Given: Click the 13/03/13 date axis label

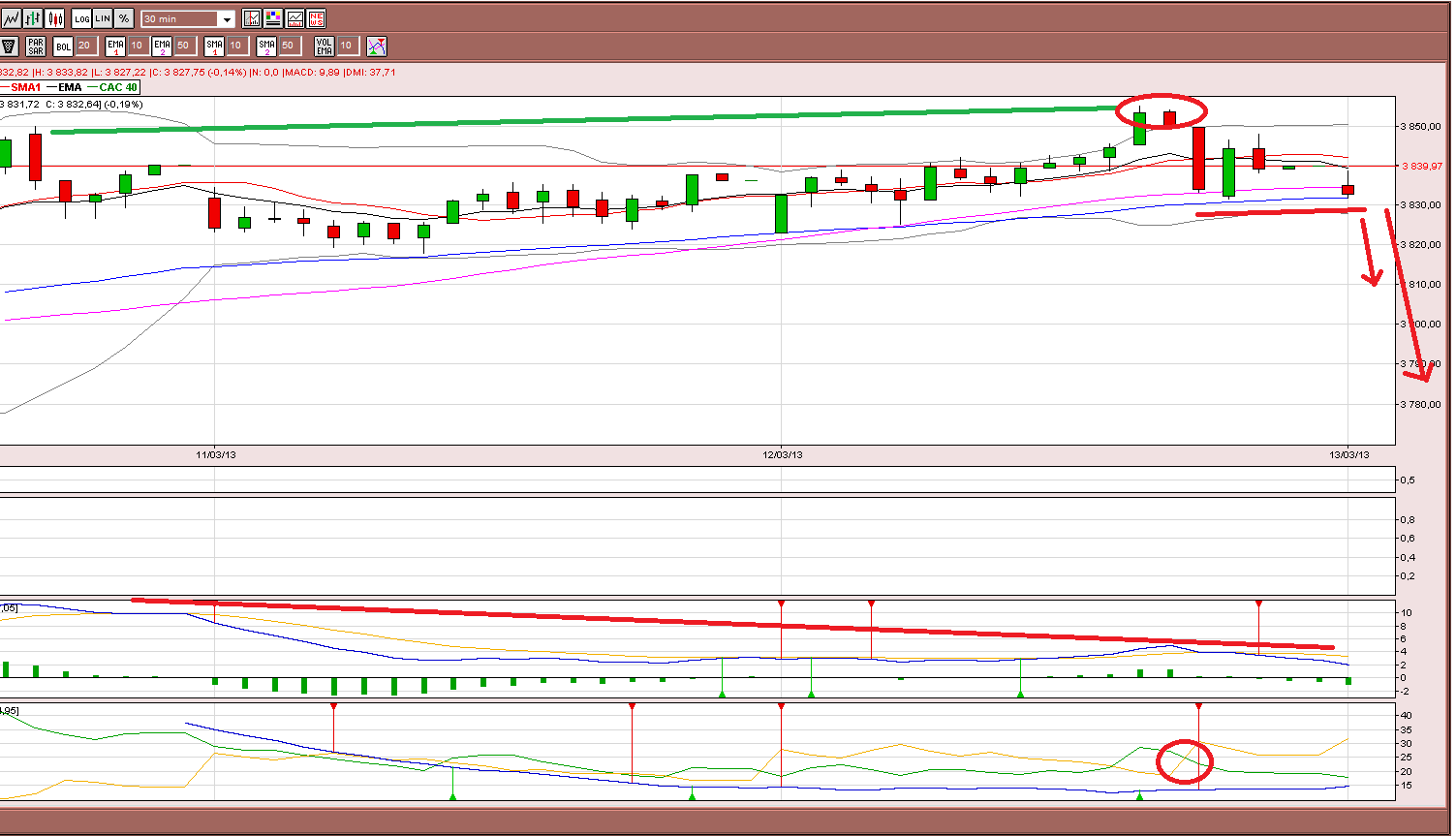Looking at the screenshot, I should 1349,454.
